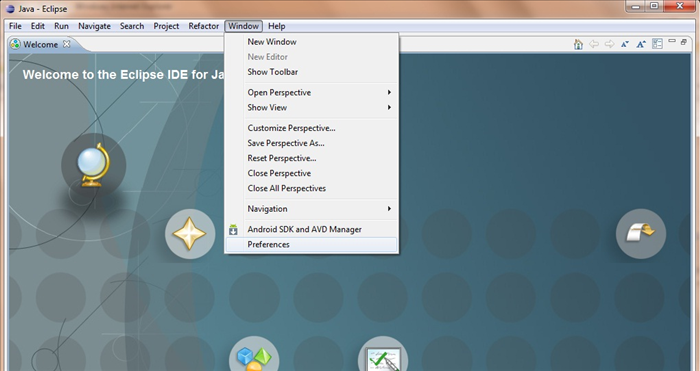
Task: Click the navigate back arrow in Welcome toolbar
Action: (594, 44)
